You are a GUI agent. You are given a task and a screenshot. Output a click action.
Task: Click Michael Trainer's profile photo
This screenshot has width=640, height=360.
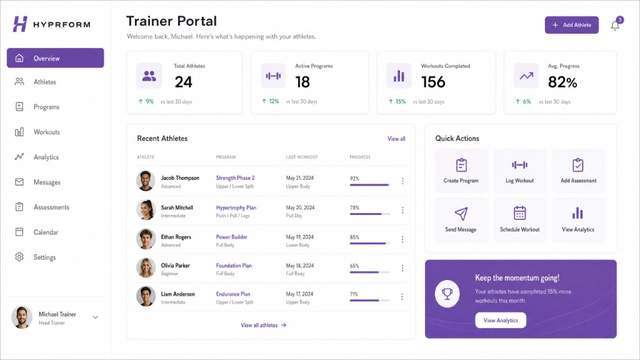tap(22, 317)
